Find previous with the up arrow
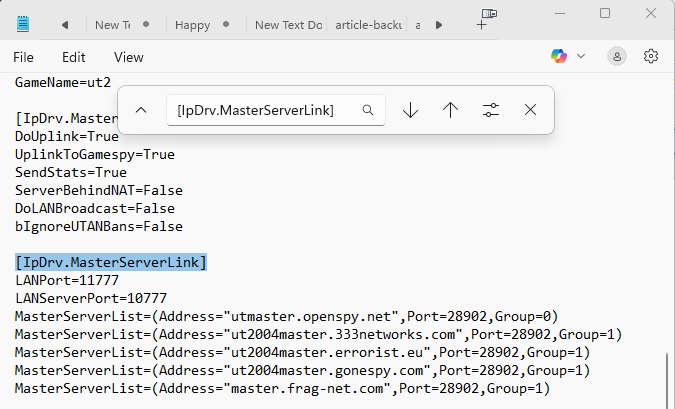The height and width of the screenshot is (409, 675). coord(450,110)
